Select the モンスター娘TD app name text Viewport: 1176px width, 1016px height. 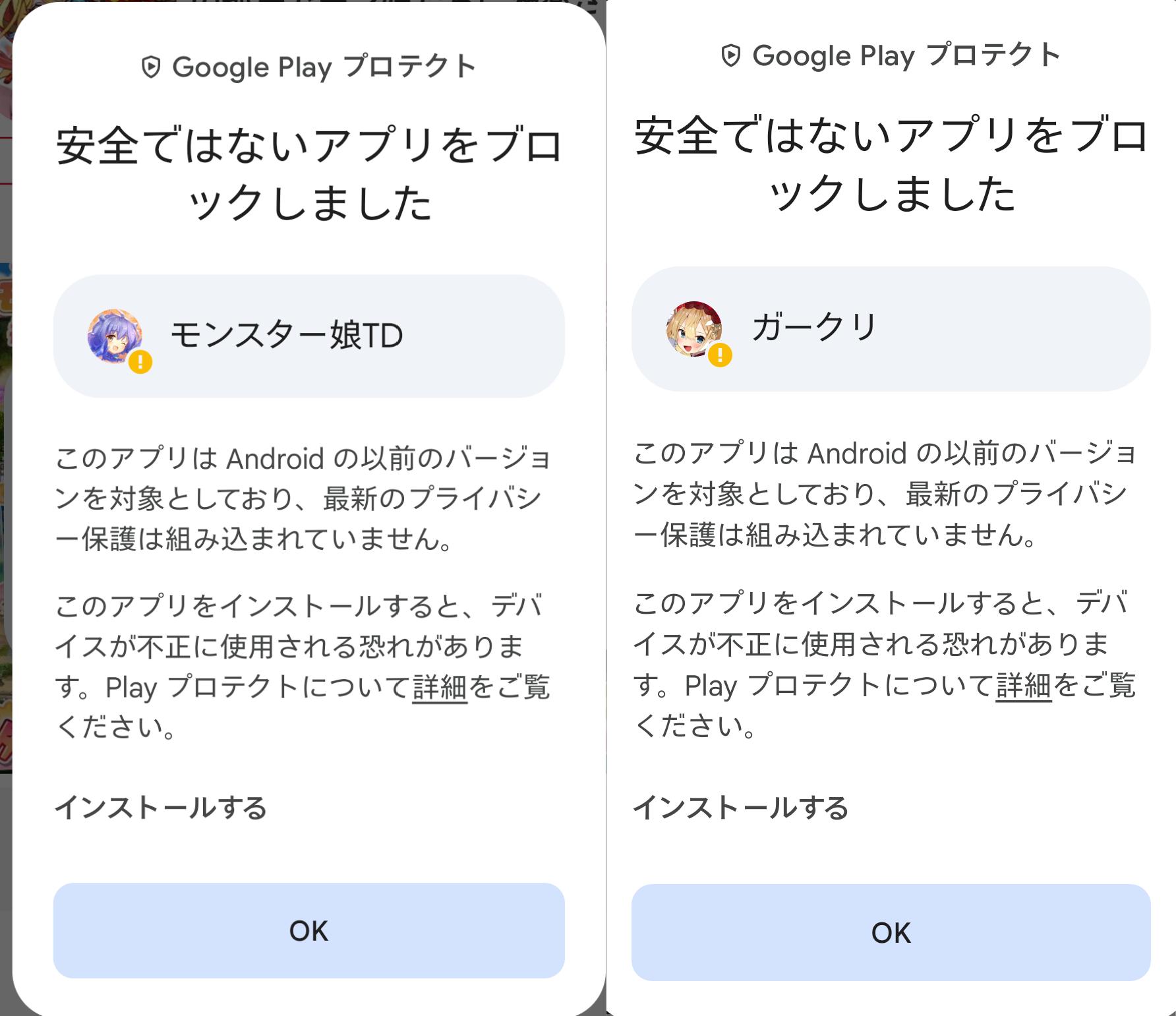pos(287,336)
